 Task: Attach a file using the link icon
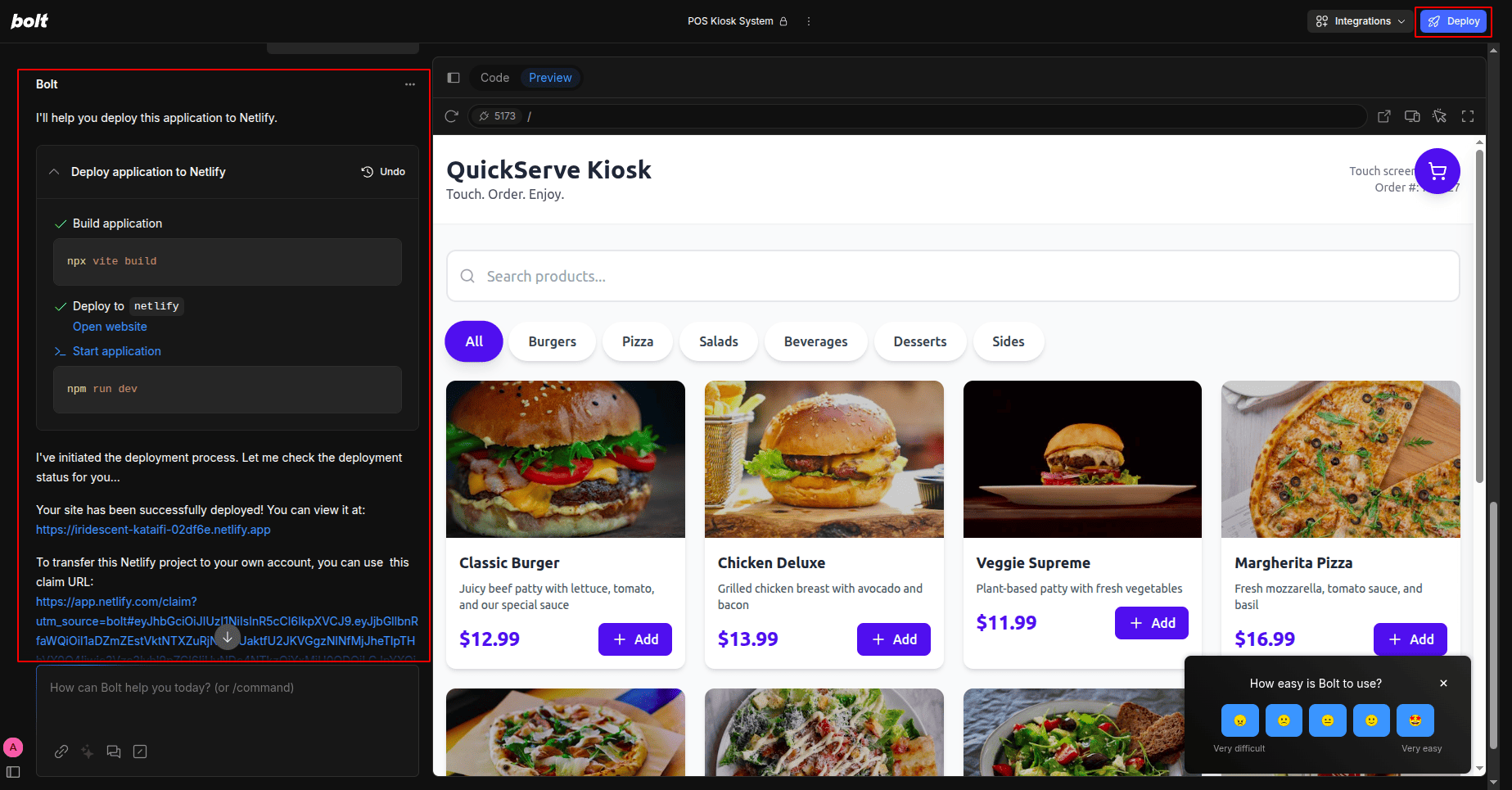[x=61, y=752]
